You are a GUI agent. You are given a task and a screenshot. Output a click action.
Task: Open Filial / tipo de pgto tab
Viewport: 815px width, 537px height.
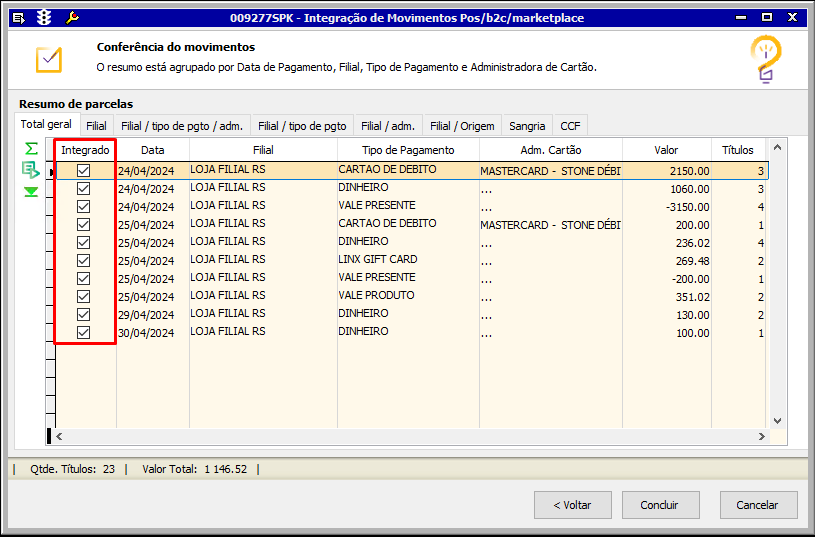coord(303,126)
